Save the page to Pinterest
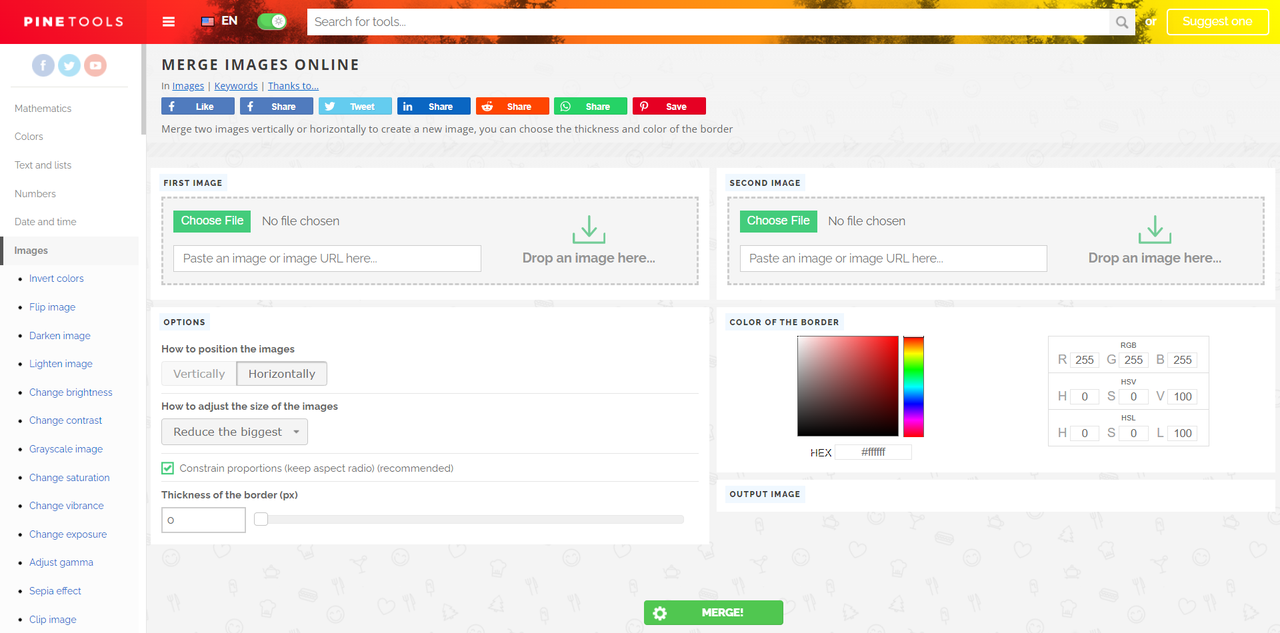The width and height of the screenshot is (1280, 633). 669,106
